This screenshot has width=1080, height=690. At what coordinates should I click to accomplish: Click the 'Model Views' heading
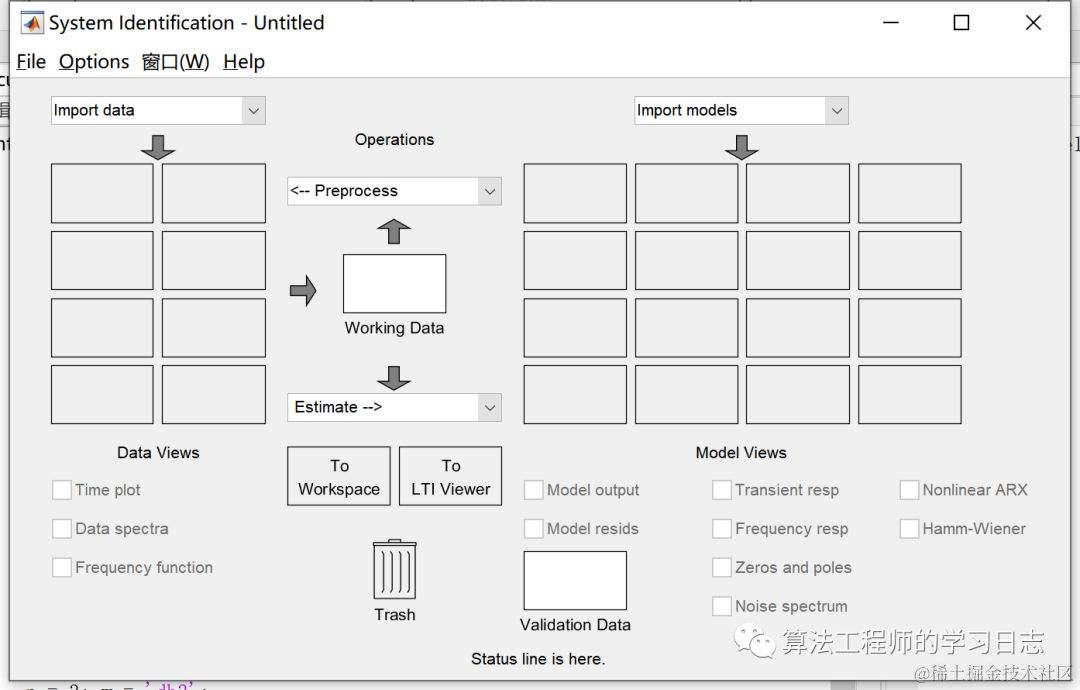(x=741, y=452)
